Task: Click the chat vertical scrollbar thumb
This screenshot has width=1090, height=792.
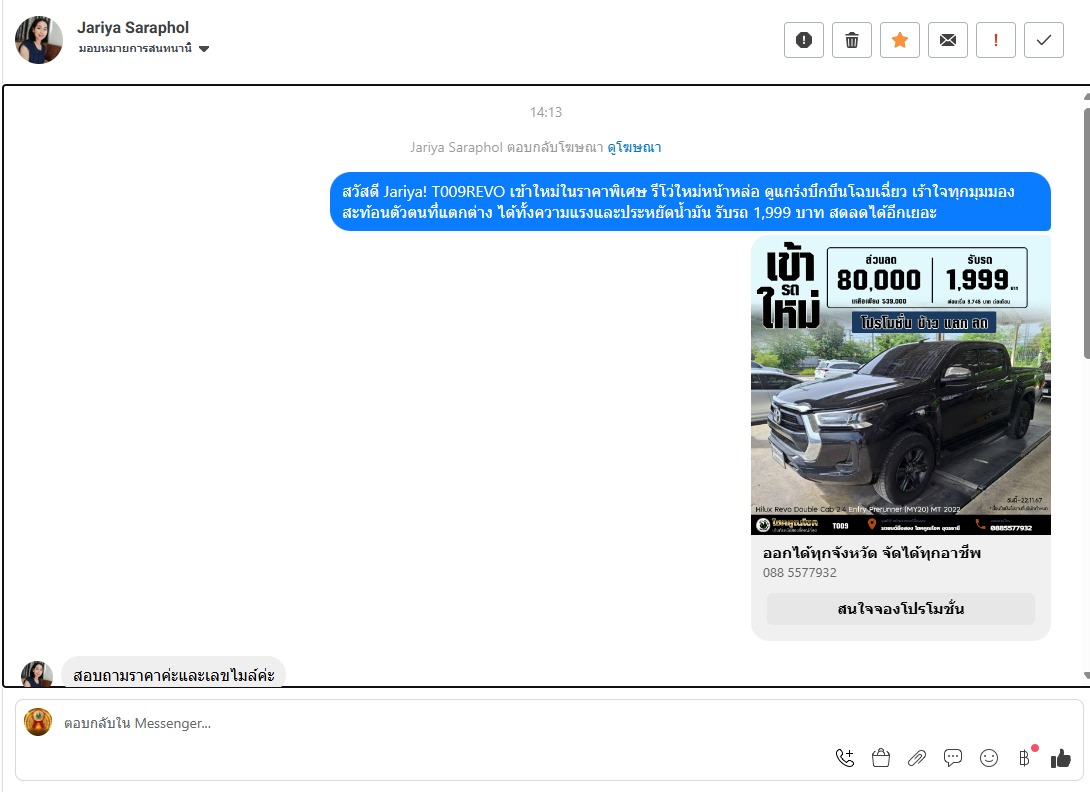Action: pos(1087,233)
